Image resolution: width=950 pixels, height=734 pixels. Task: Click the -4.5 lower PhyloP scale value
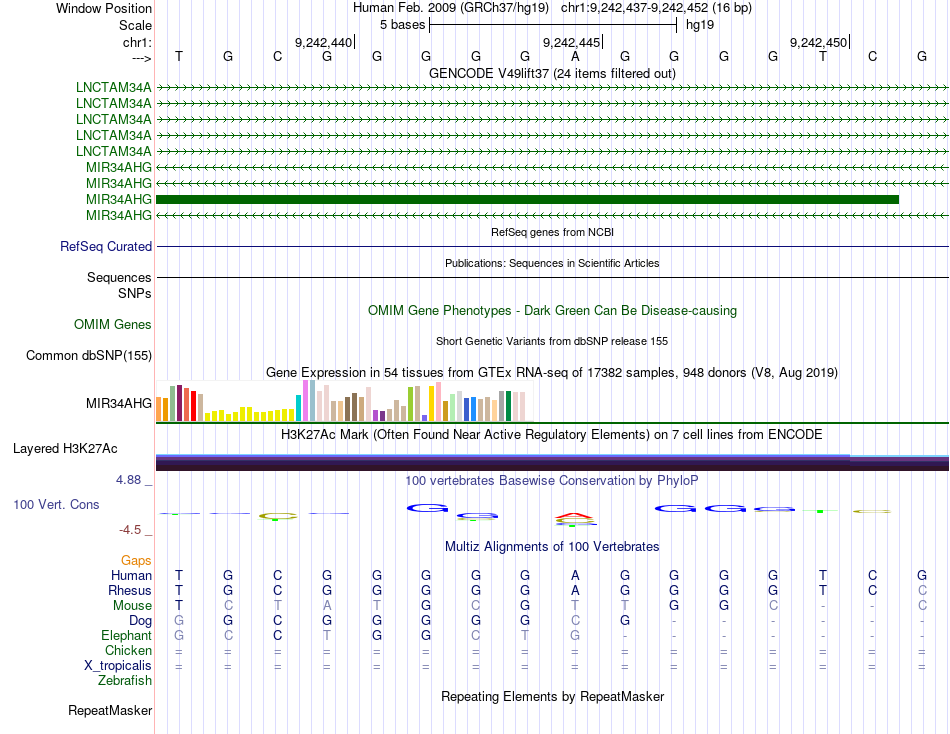coord(130,530)
